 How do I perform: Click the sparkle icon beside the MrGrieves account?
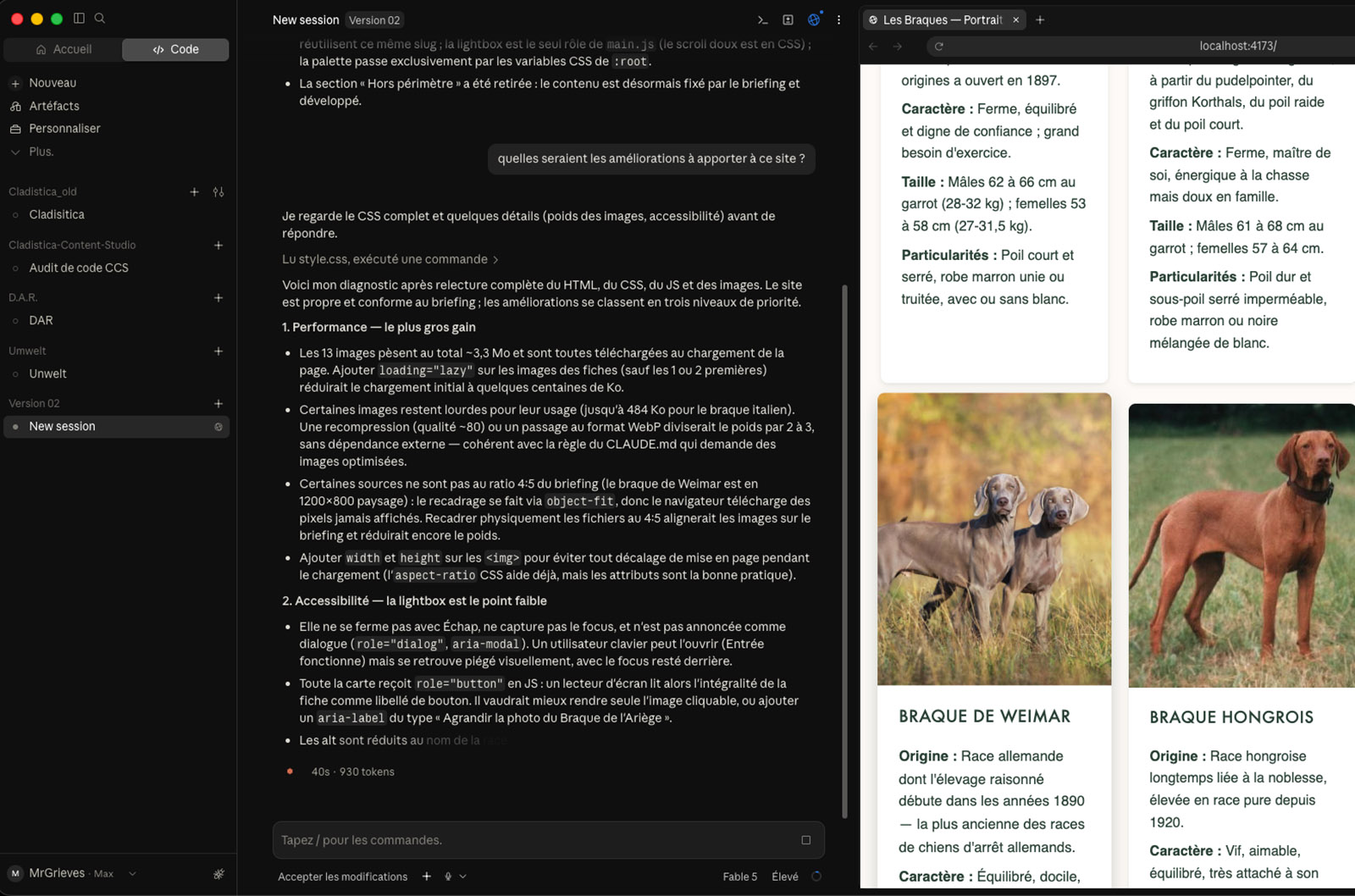[x=218, y=874]
